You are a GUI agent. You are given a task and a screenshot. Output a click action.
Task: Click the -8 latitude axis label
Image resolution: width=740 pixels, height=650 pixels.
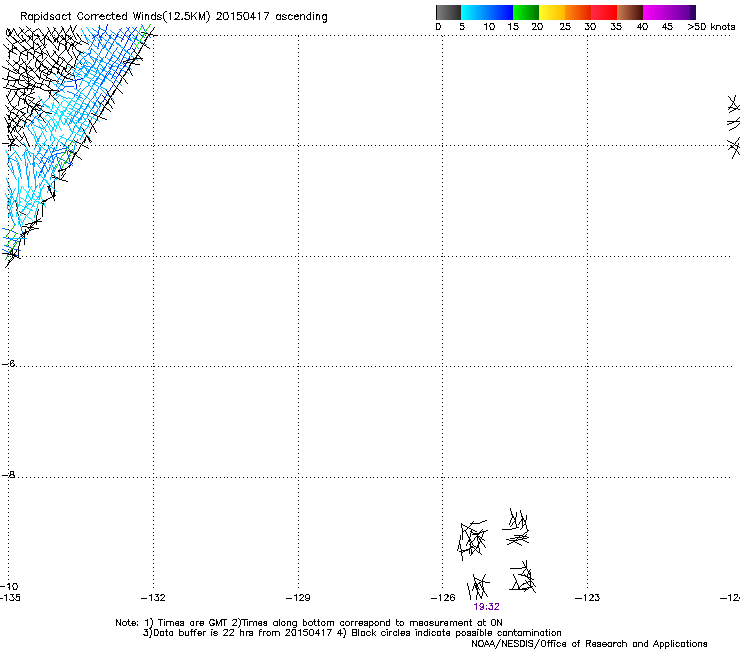(8, 475)
